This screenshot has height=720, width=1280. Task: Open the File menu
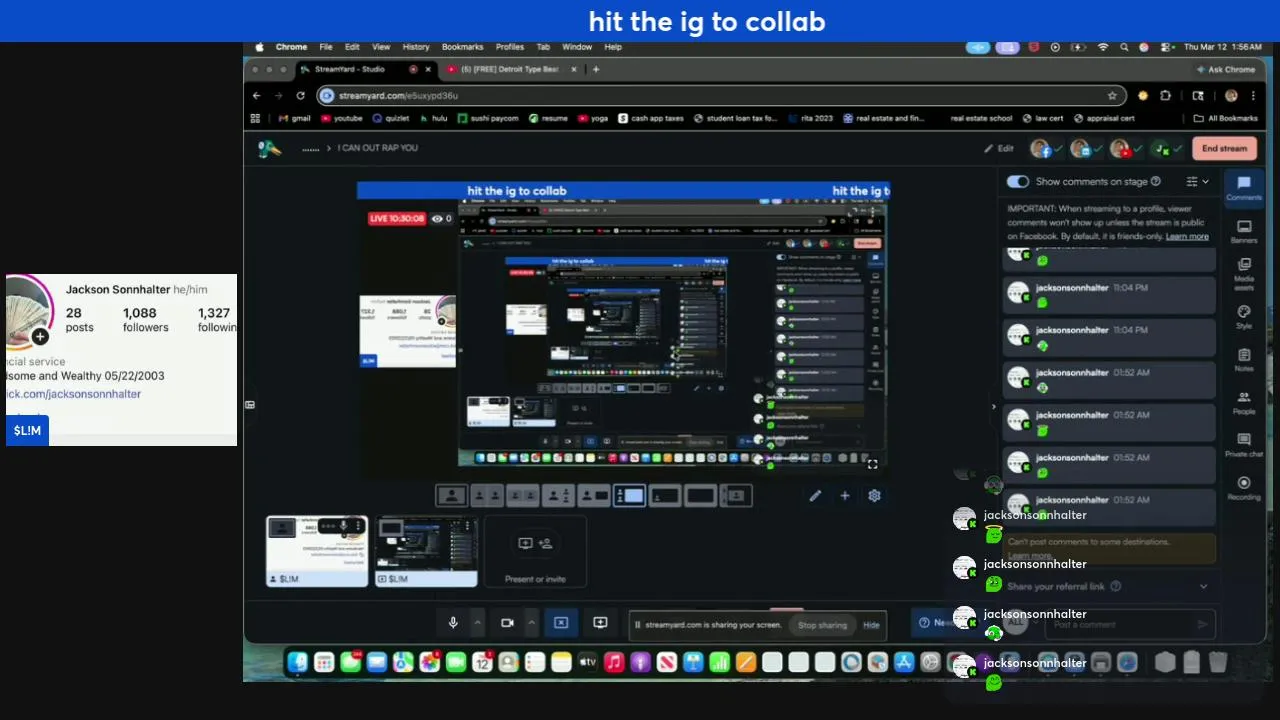tap(326, 47)
